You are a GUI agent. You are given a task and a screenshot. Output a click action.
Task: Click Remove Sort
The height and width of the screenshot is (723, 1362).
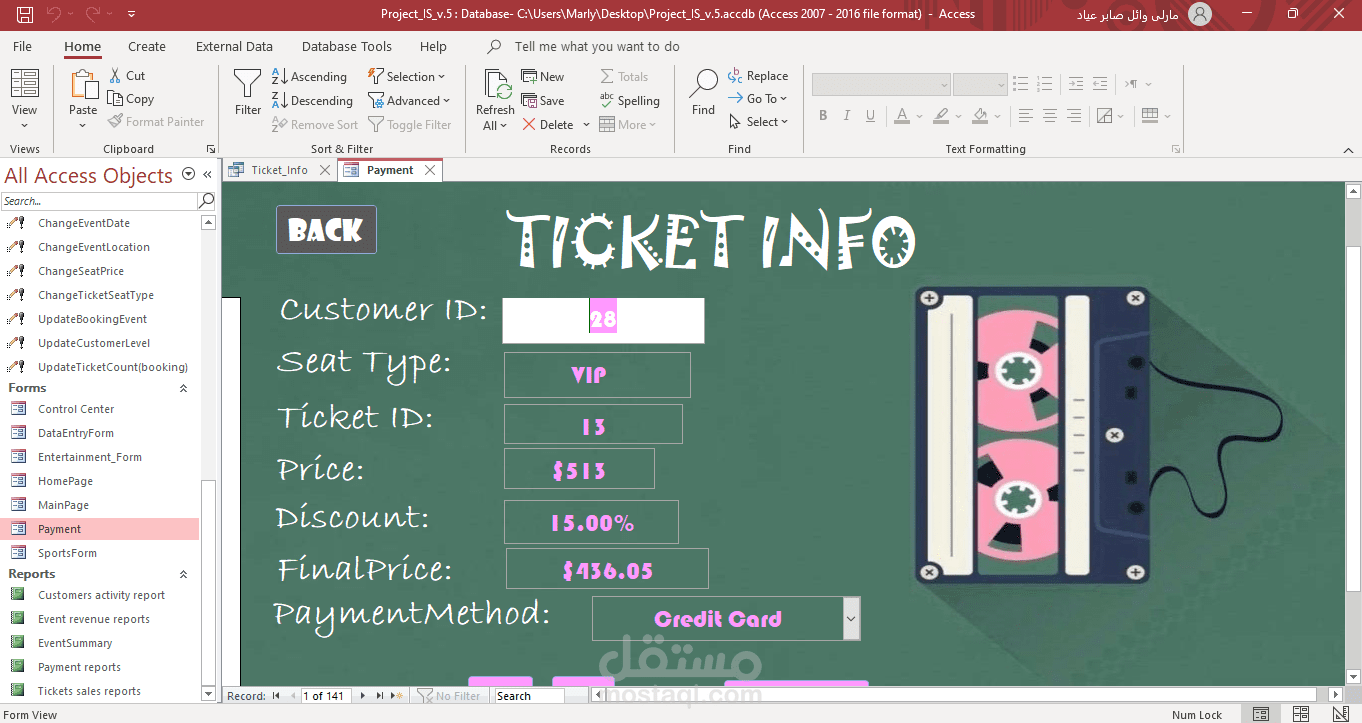coord(314,125)
